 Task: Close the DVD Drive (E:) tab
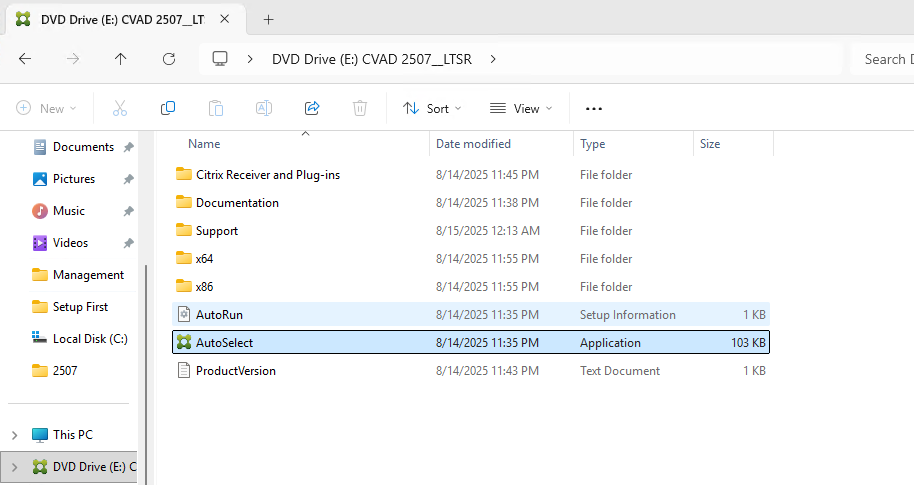pyautogui.click(x=224, y=19)
